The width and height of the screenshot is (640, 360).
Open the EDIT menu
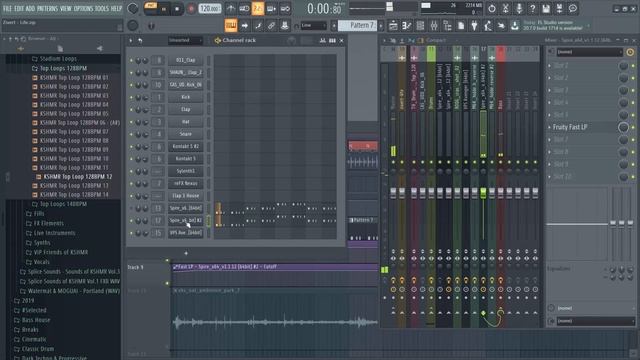pyautogui.click(x=19, y=9)
